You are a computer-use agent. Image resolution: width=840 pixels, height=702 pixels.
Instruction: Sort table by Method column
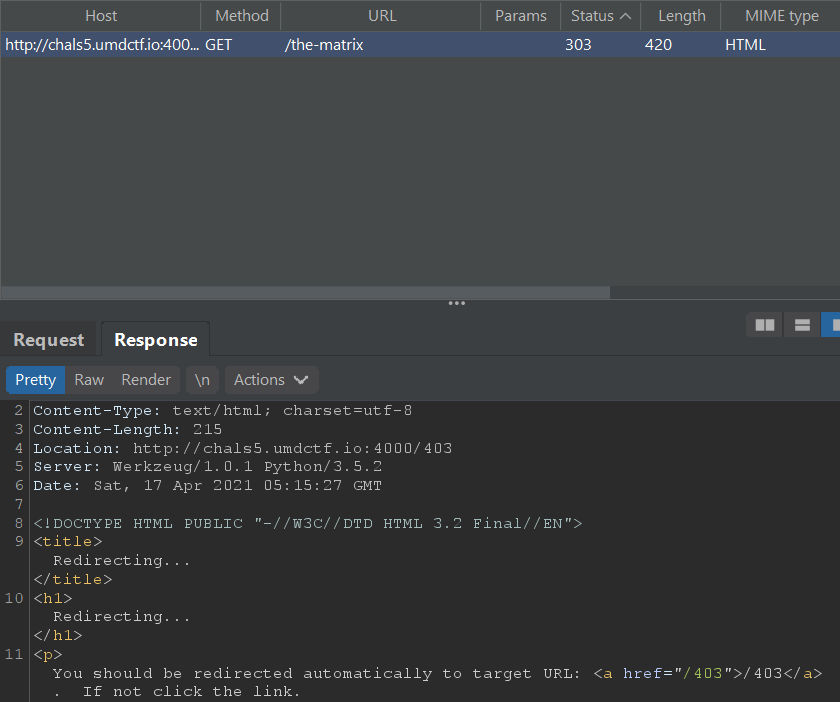pyautogui.click(x=242, y=16)
